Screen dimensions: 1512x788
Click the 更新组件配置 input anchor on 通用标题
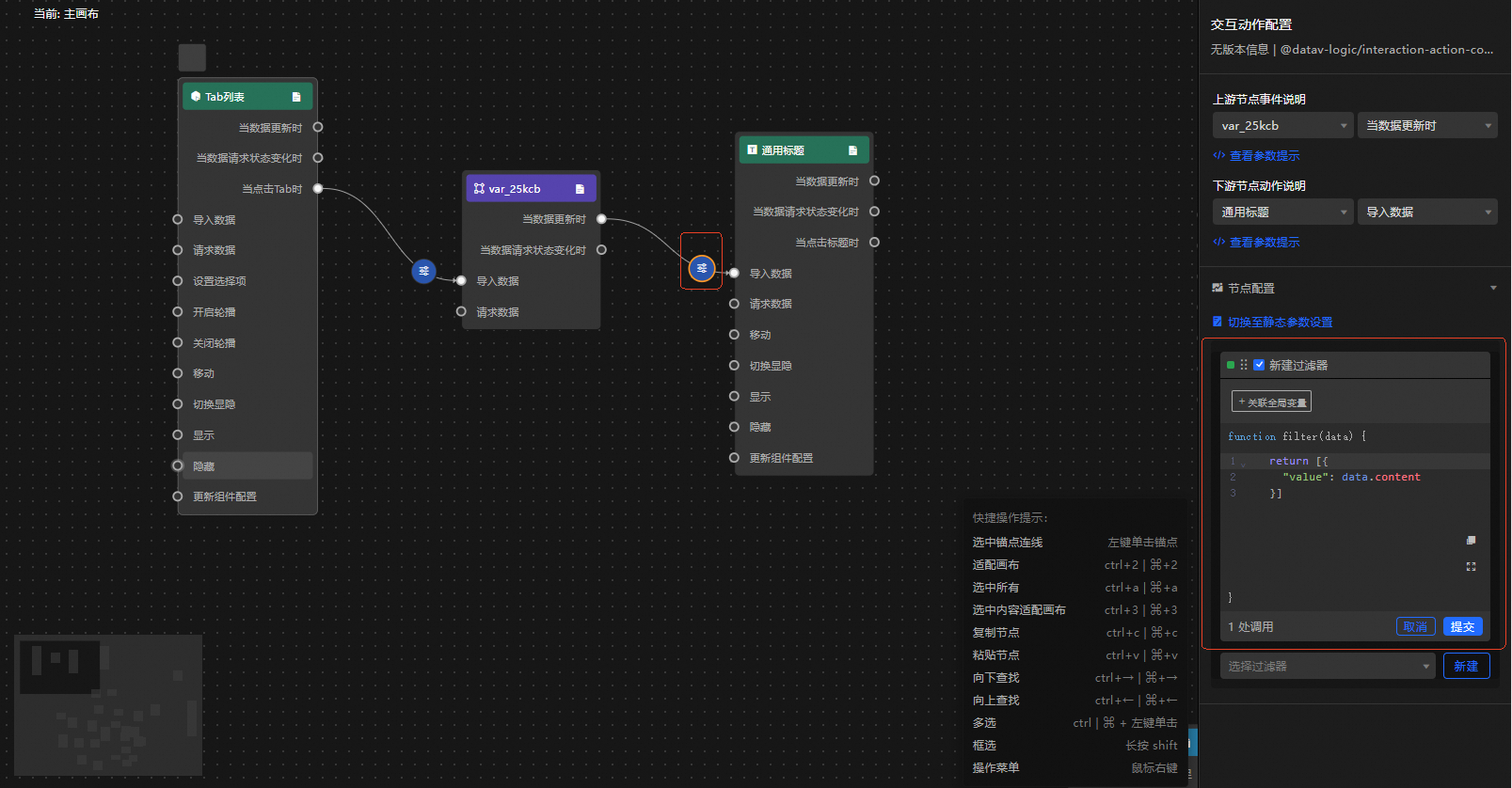point(734,458)
